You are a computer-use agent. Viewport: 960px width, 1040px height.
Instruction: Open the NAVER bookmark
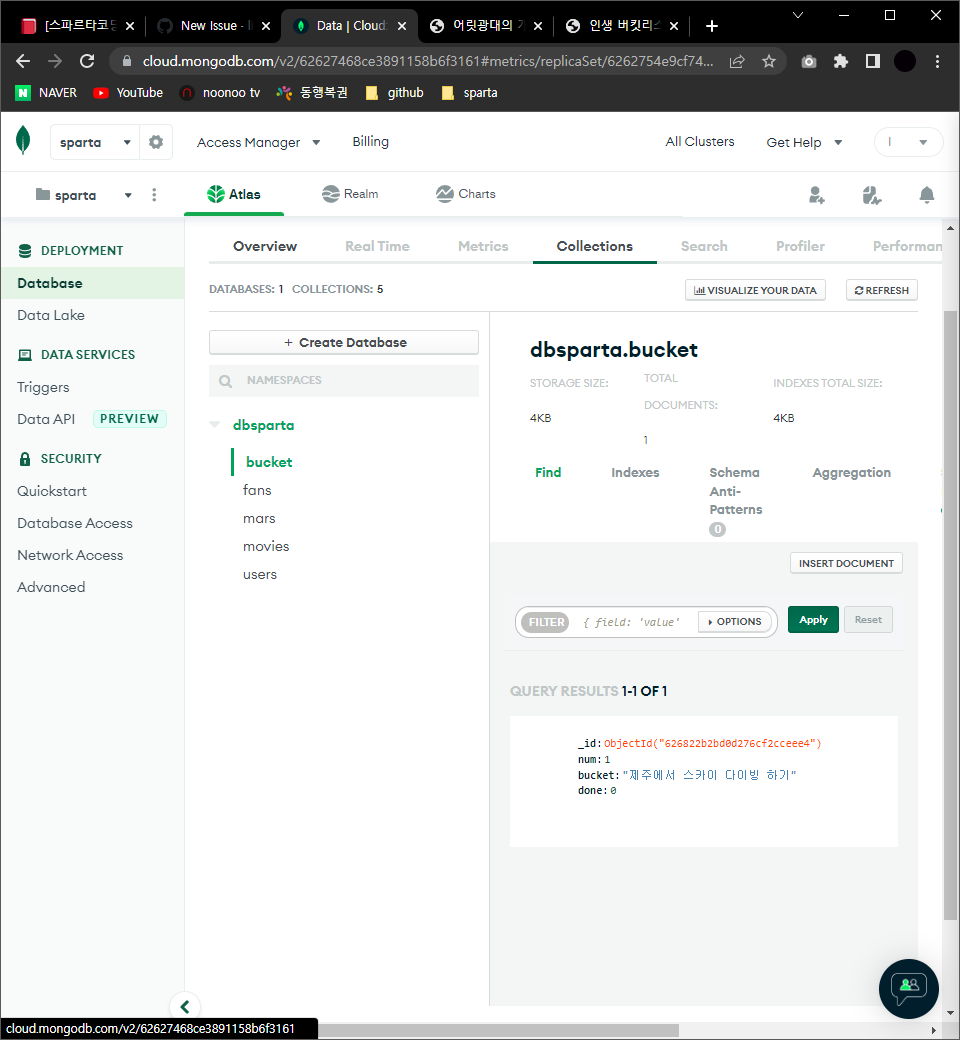point(46,93)
